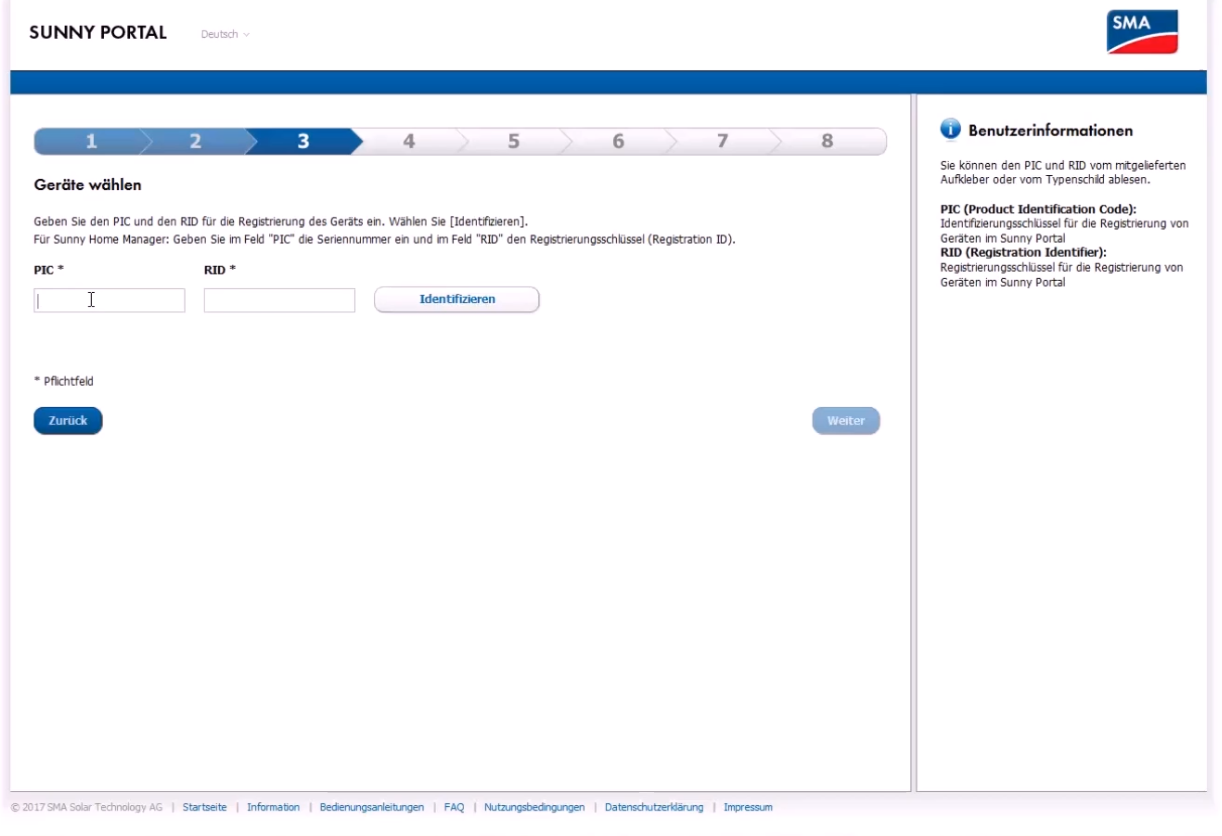Click the 'RID (Registration Identifier):' label
1222x836 pixels.
[1023, 253]
